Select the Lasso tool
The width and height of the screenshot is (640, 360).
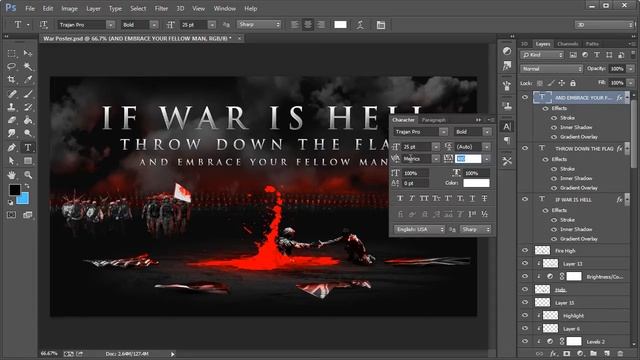tap(11, 66)
